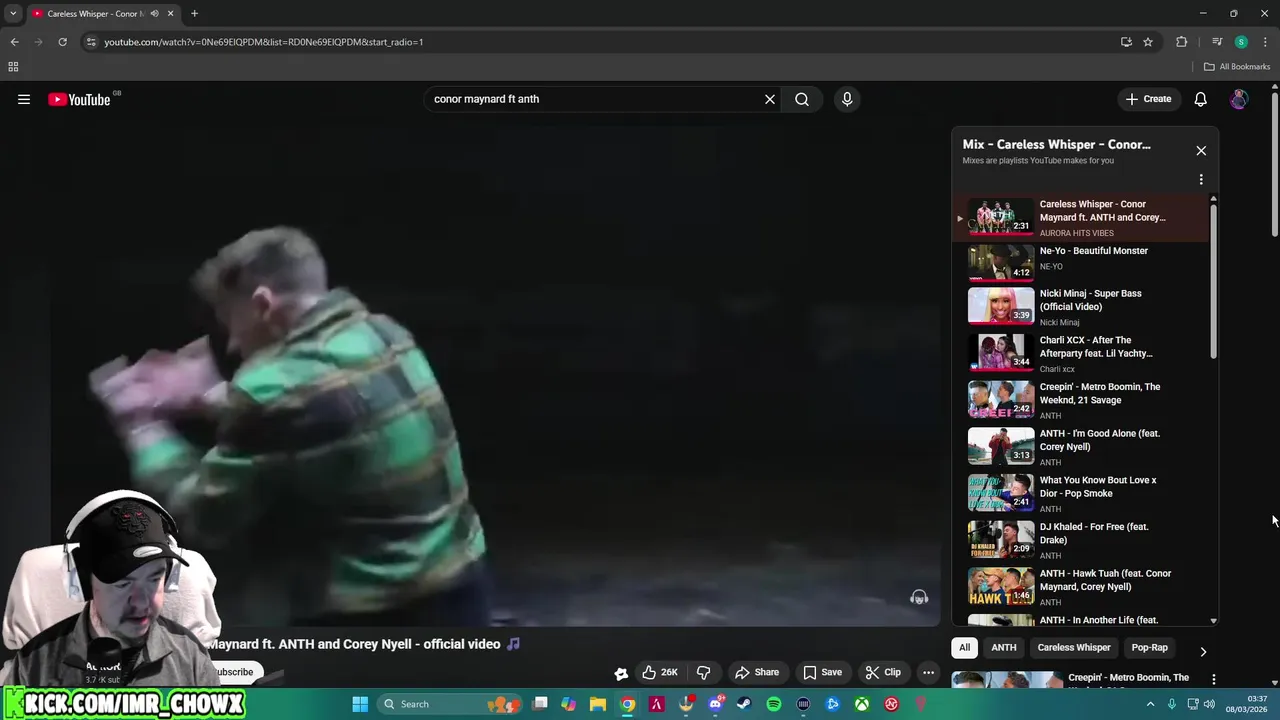The width and height of the screenshot is (1280, 720).
Task: Install app icon in address bar
Action: click(x=1126, y=42)
